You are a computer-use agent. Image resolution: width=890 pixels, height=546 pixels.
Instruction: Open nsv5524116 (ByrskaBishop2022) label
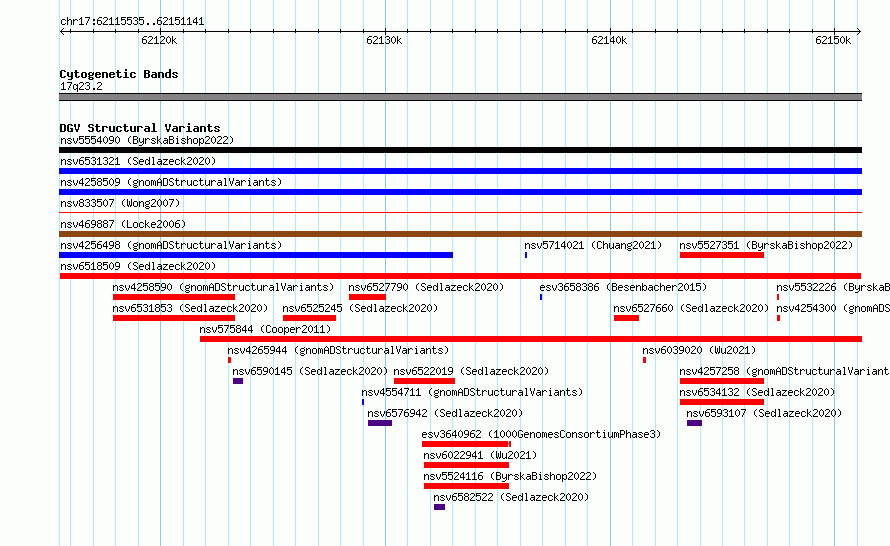coord(510,476)
